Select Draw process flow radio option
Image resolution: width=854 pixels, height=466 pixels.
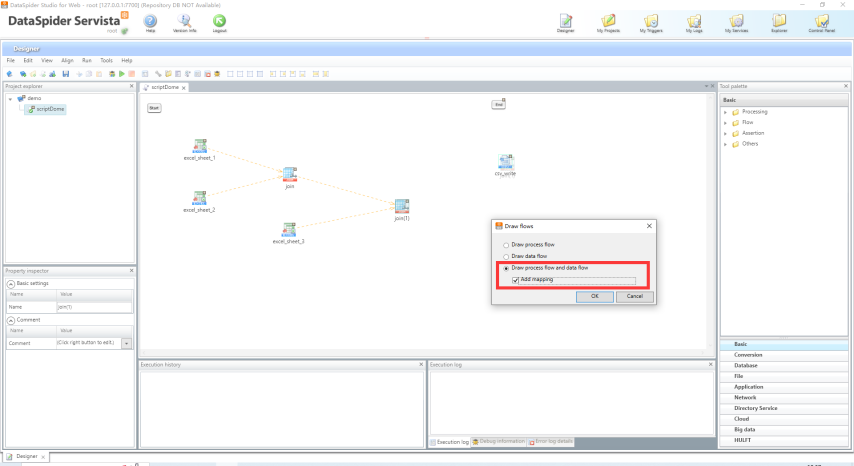tap(506, 245)
